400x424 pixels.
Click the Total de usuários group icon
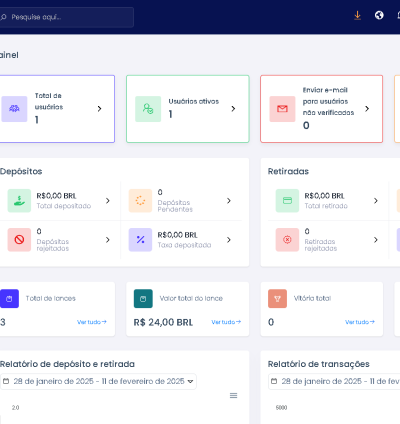click(14, 109)
